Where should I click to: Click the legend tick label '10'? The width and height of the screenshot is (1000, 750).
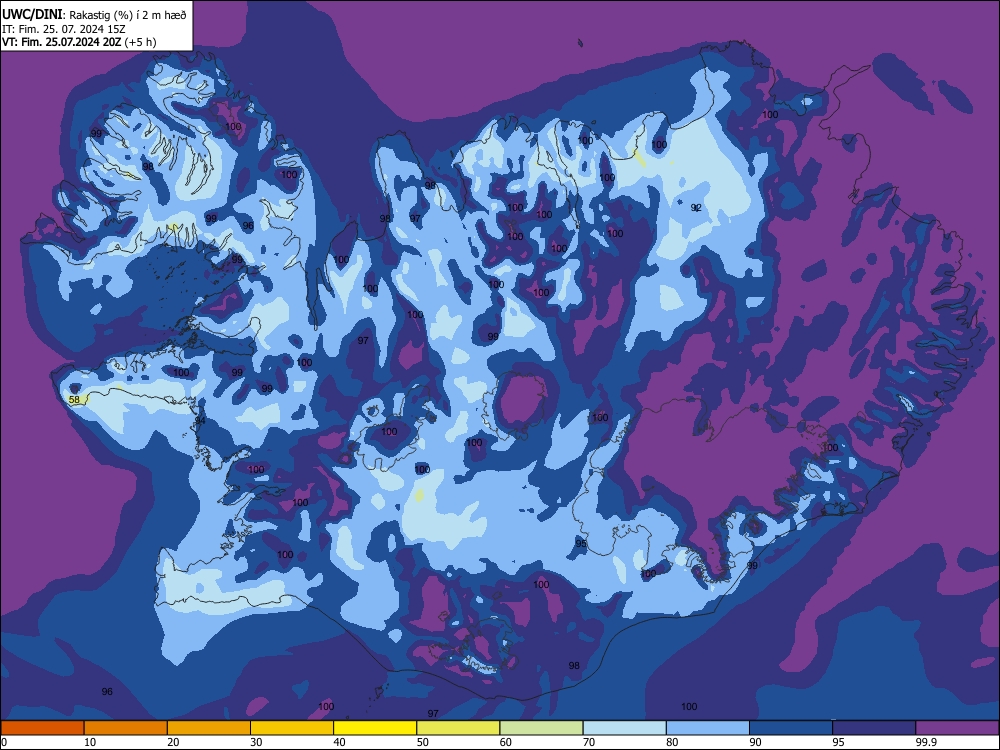pyautogui.click(x=90, y=742)
